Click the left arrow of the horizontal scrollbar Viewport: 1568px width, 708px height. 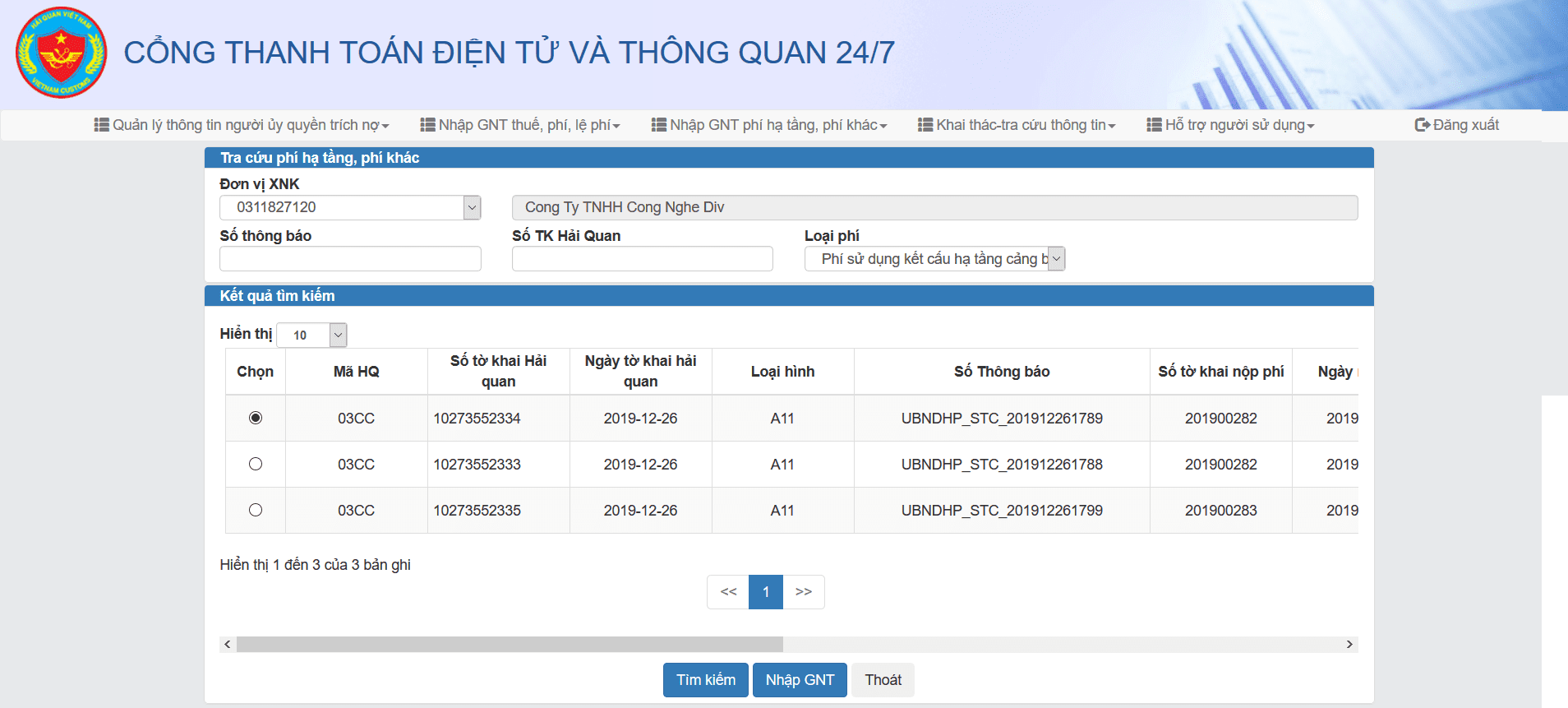(228, 645)
